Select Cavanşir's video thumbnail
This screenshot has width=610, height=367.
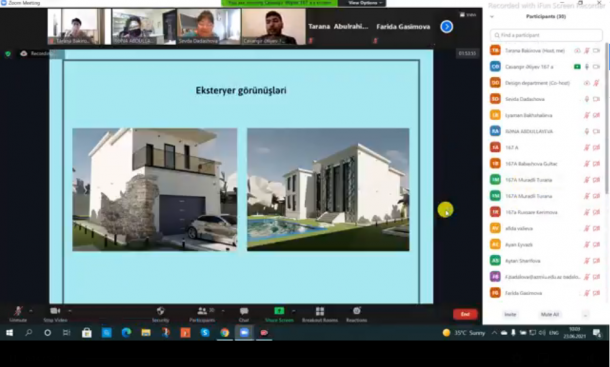(x=273, y=26)
